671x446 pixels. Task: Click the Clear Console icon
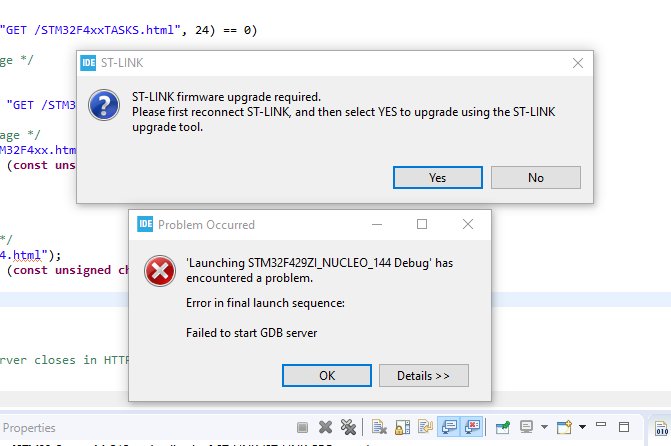coord(379,427)
